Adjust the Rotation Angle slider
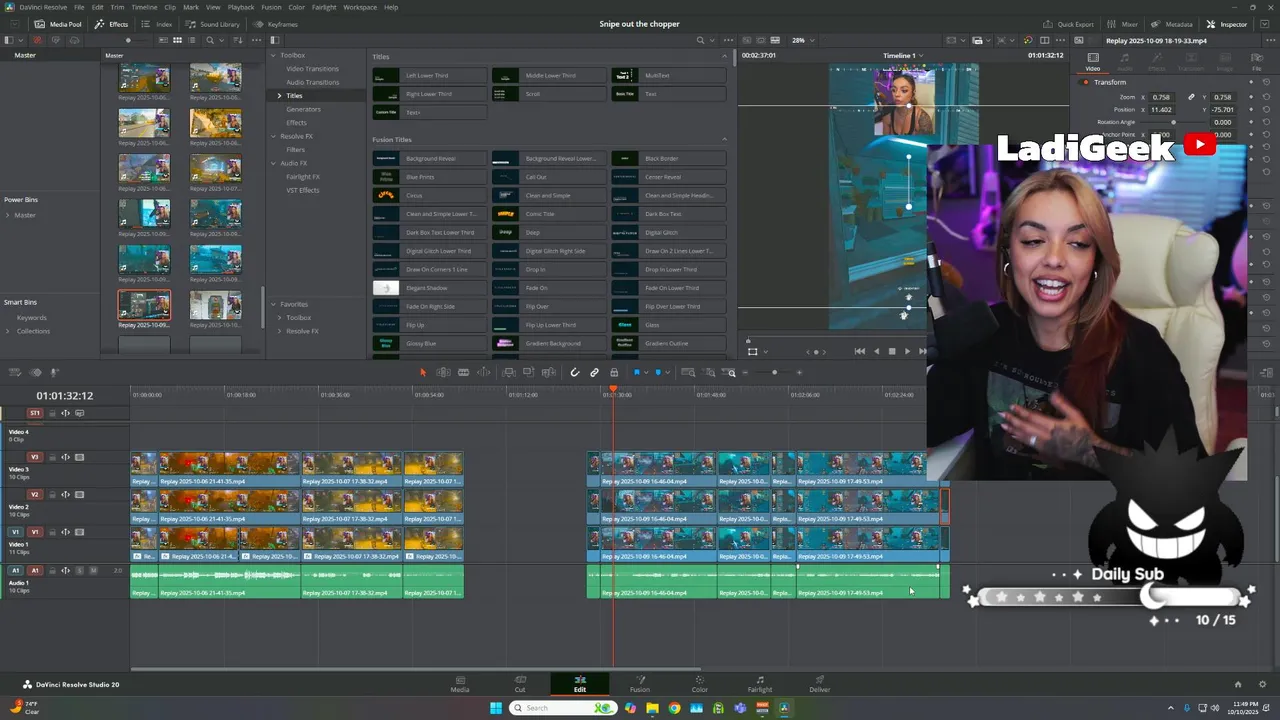The height and width of the screenshot is (720, 1280). (x=1173, y=122)
